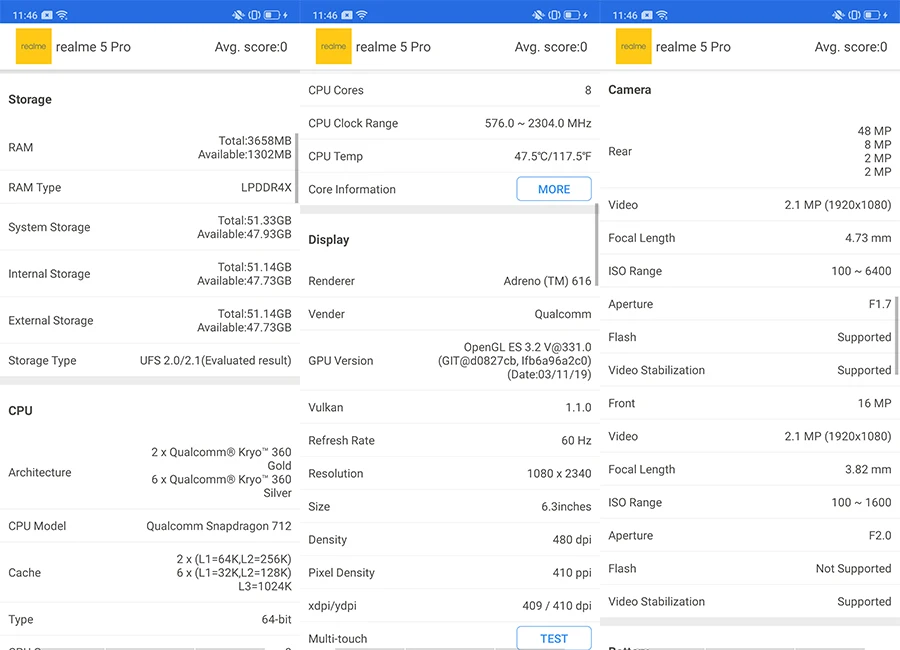Tap vibrate mode icon on the Display screen
Viewport: 900px width, 650px height.
click(x=554, y=15)
